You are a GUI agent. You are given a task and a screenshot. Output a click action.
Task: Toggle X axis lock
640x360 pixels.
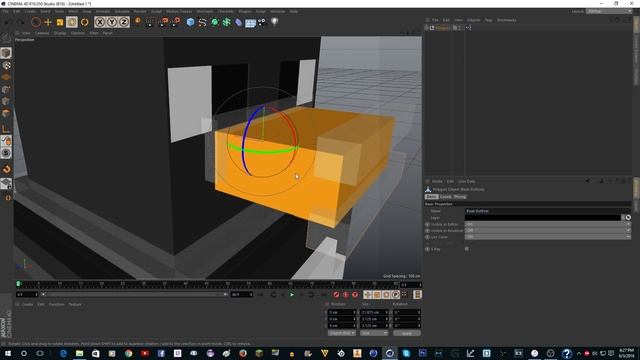[100, 22]
